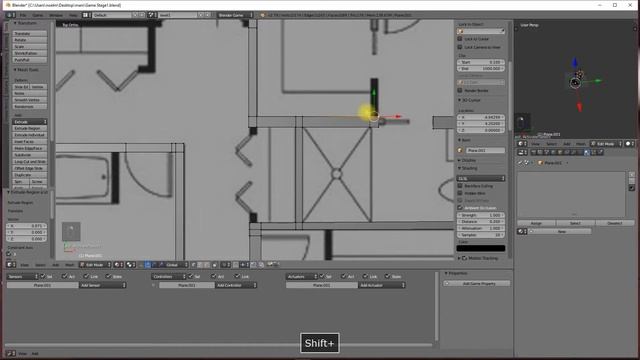Toggle Actuators State checkbox
This screenshot has width=640, height=360.
[387, 276]
